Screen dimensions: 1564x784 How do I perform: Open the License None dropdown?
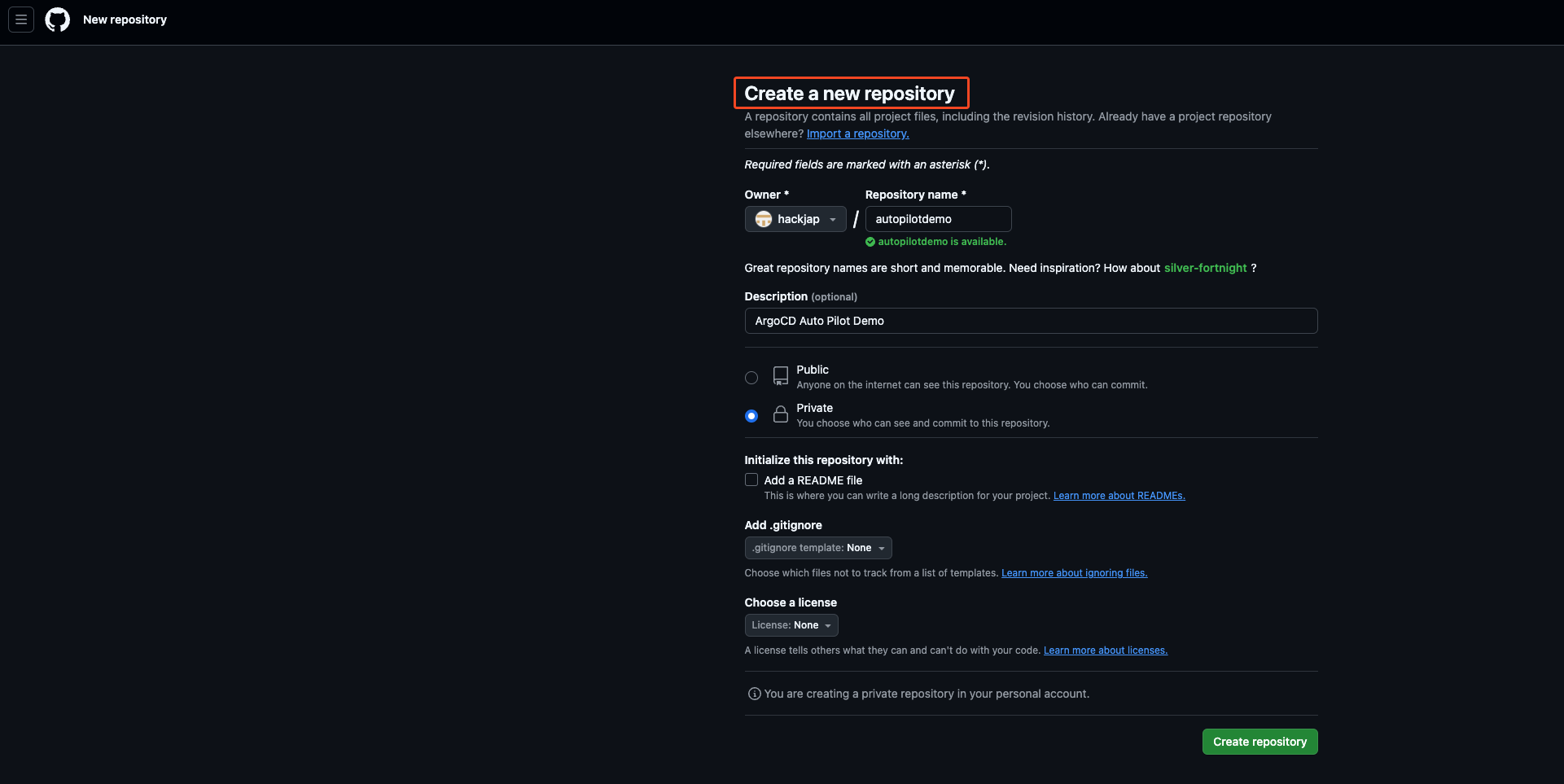click(x=791, y=625)
